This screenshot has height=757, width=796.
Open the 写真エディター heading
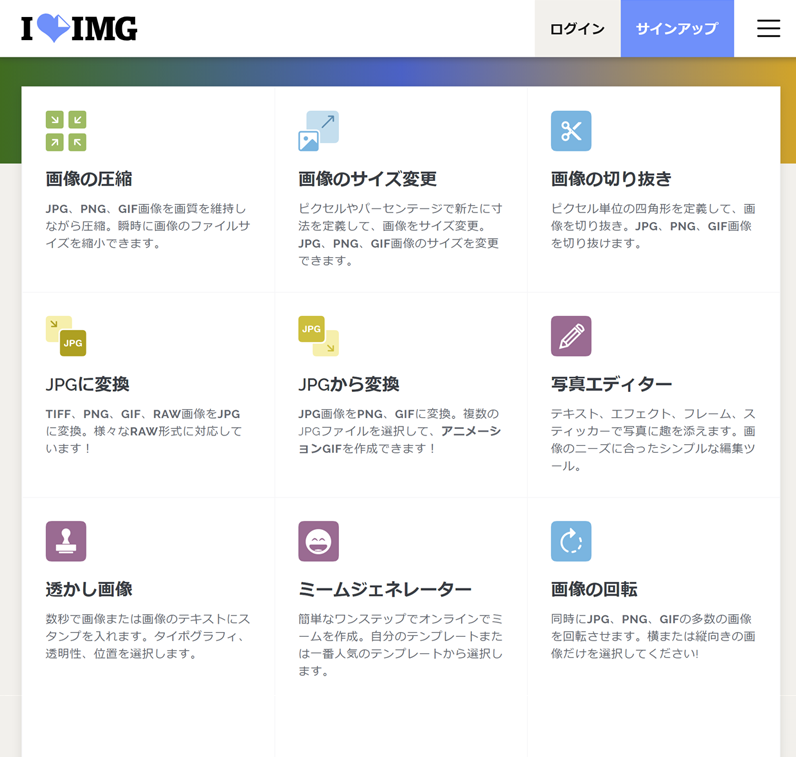click(x=611, y=384)
